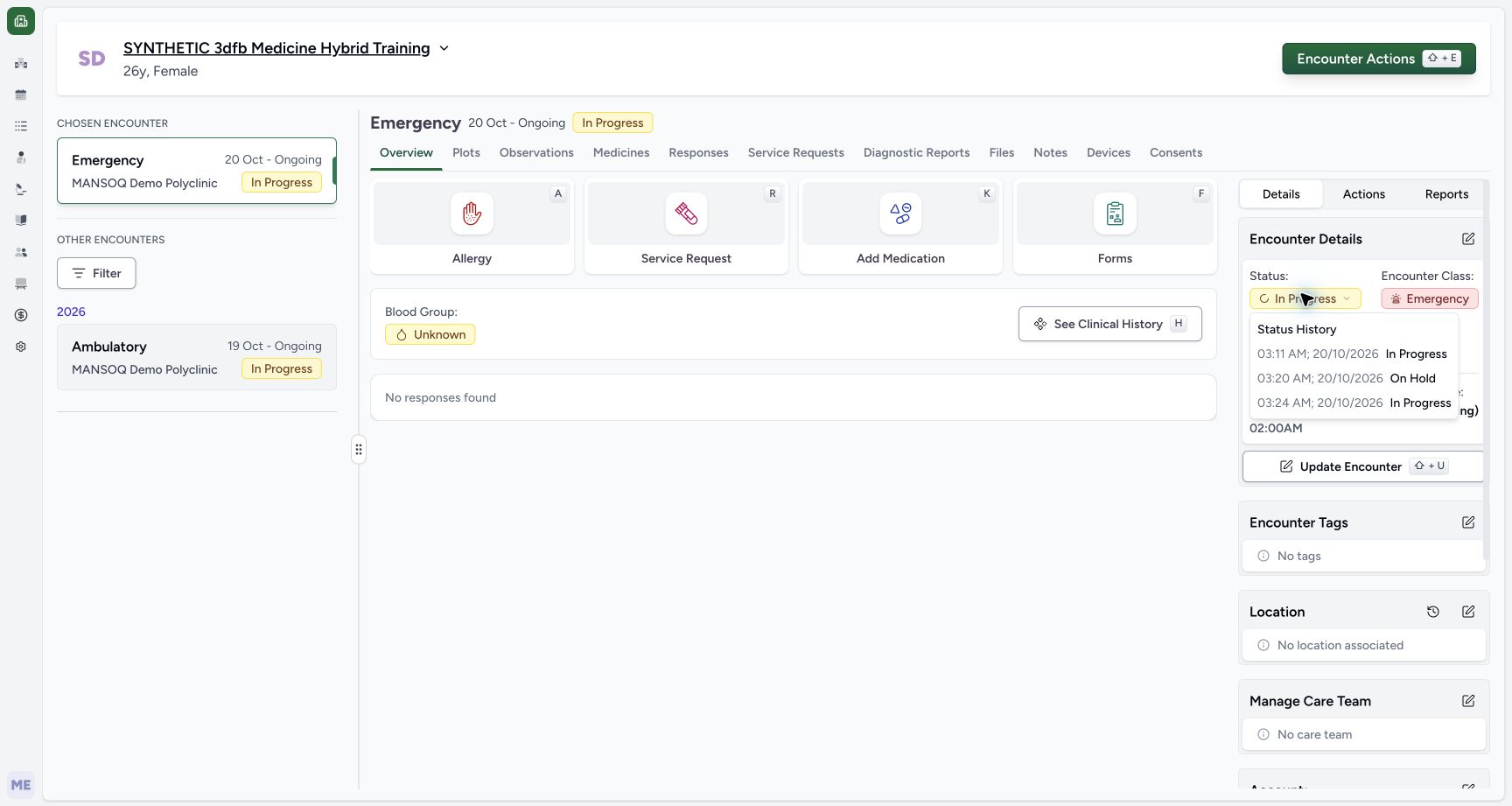
Task: Select the chosen Emergency encounter card
Action: pyautogui.click(x=197, y=171)
